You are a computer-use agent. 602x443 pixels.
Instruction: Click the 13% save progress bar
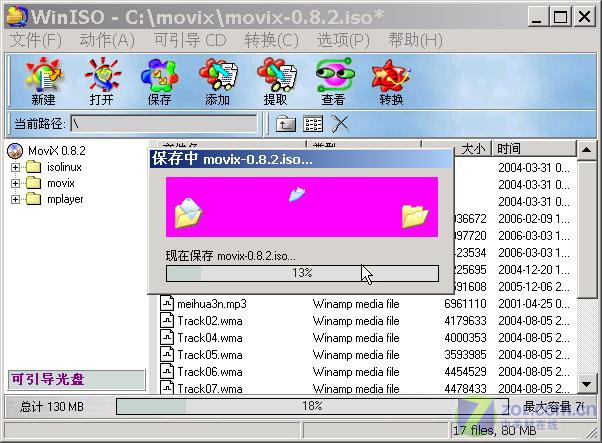tap(302, 273)
